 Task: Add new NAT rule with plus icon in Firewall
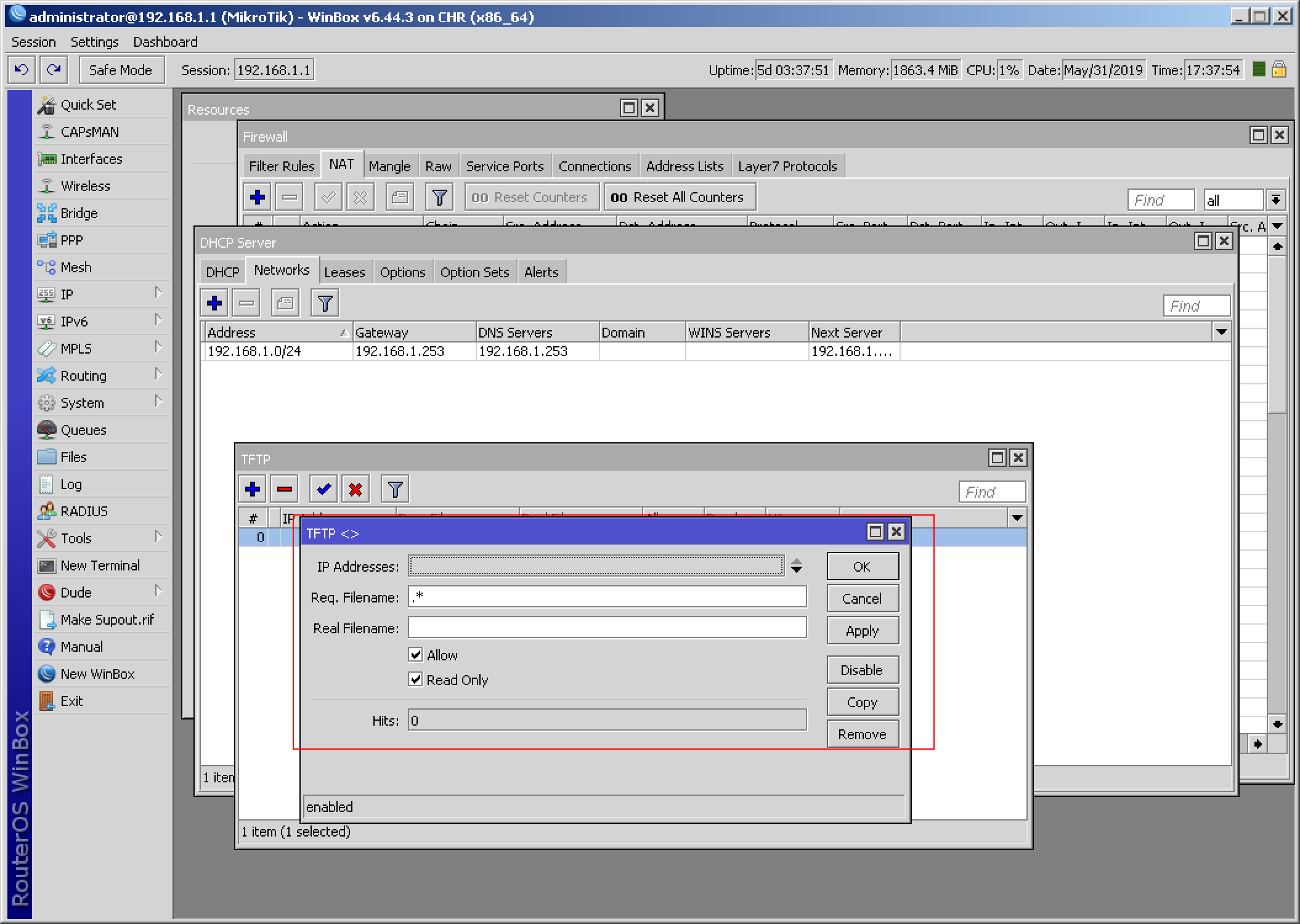click(258, 197)
